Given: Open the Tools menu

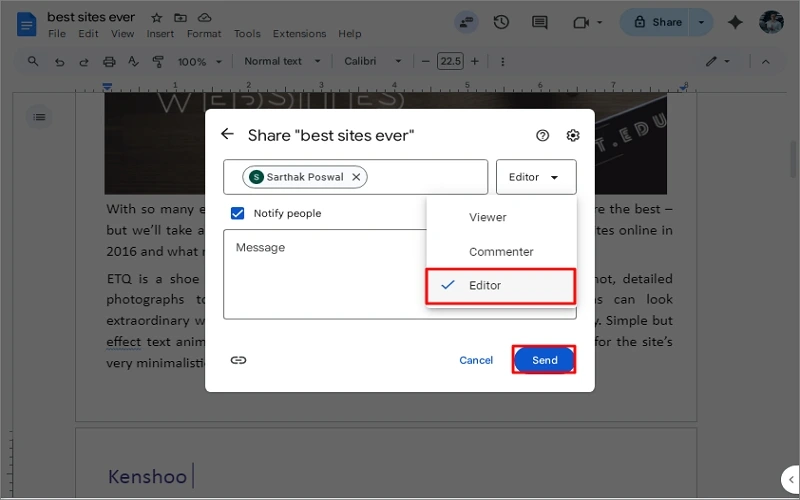Looking at the screenshot, I should click(247, 34).
